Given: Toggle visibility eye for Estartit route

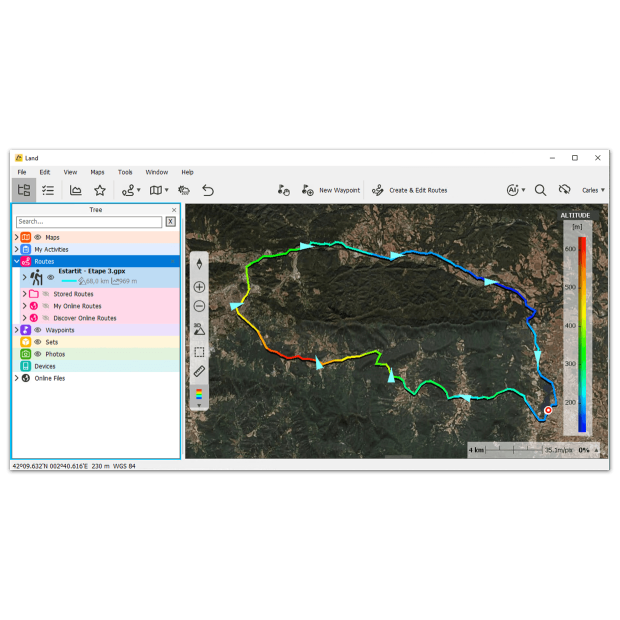Looking at the screenshot, I should point(51,277).
